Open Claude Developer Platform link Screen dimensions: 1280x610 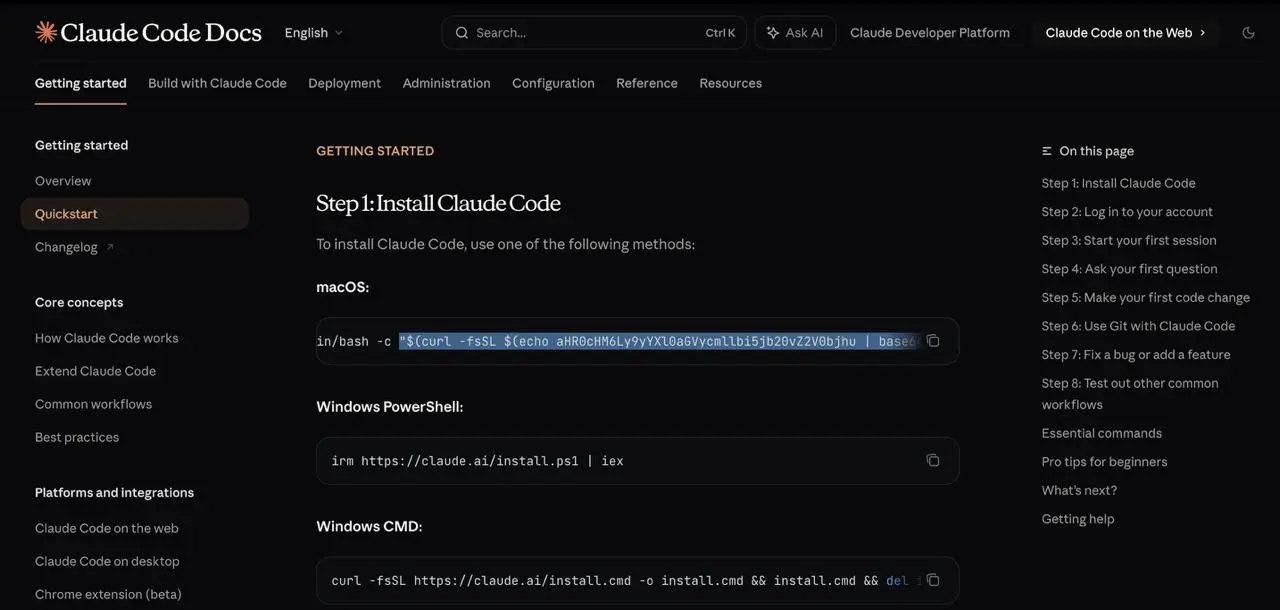point(930,33)
